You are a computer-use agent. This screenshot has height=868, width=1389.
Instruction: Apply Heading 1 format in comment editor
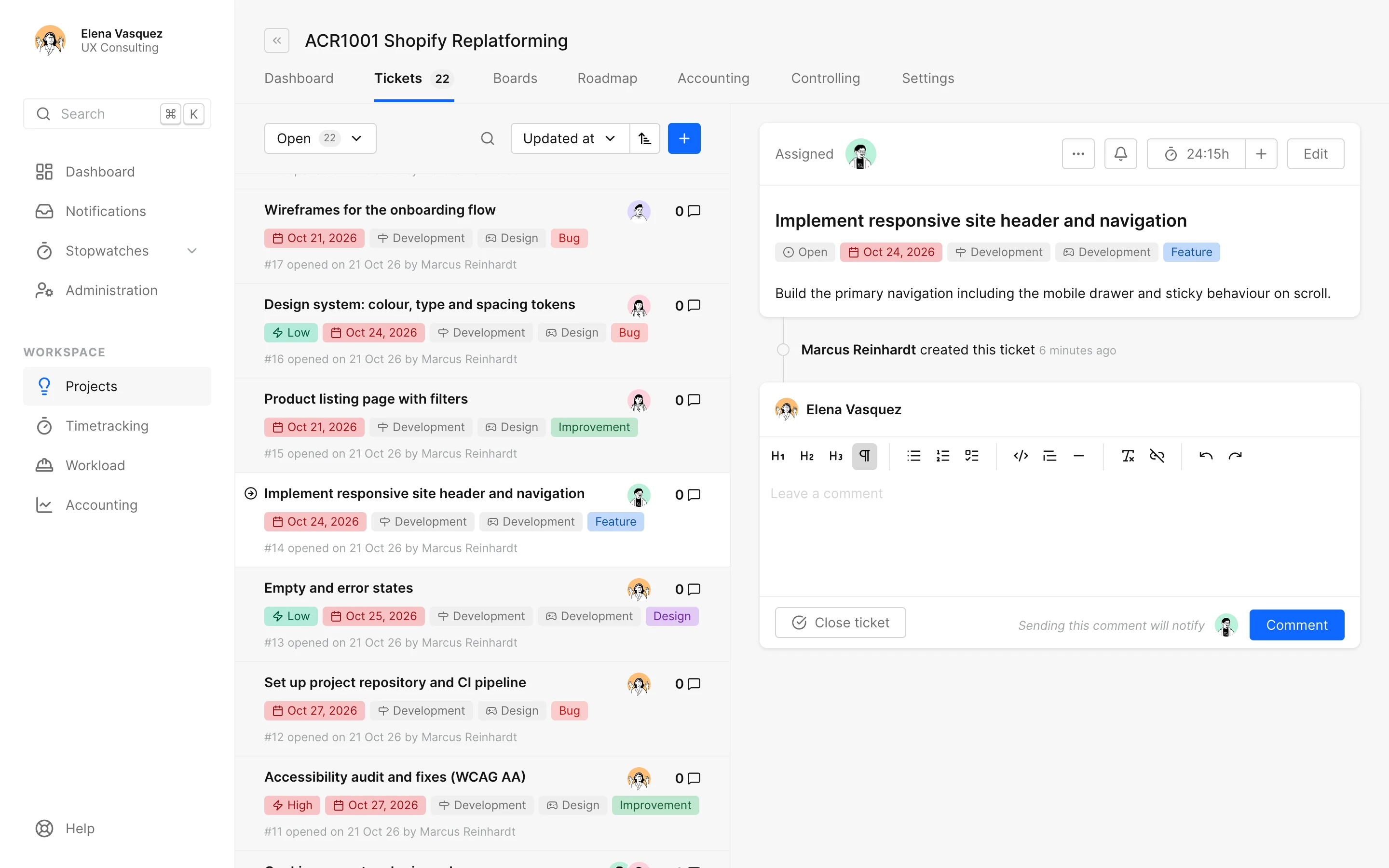pos(778,456)
